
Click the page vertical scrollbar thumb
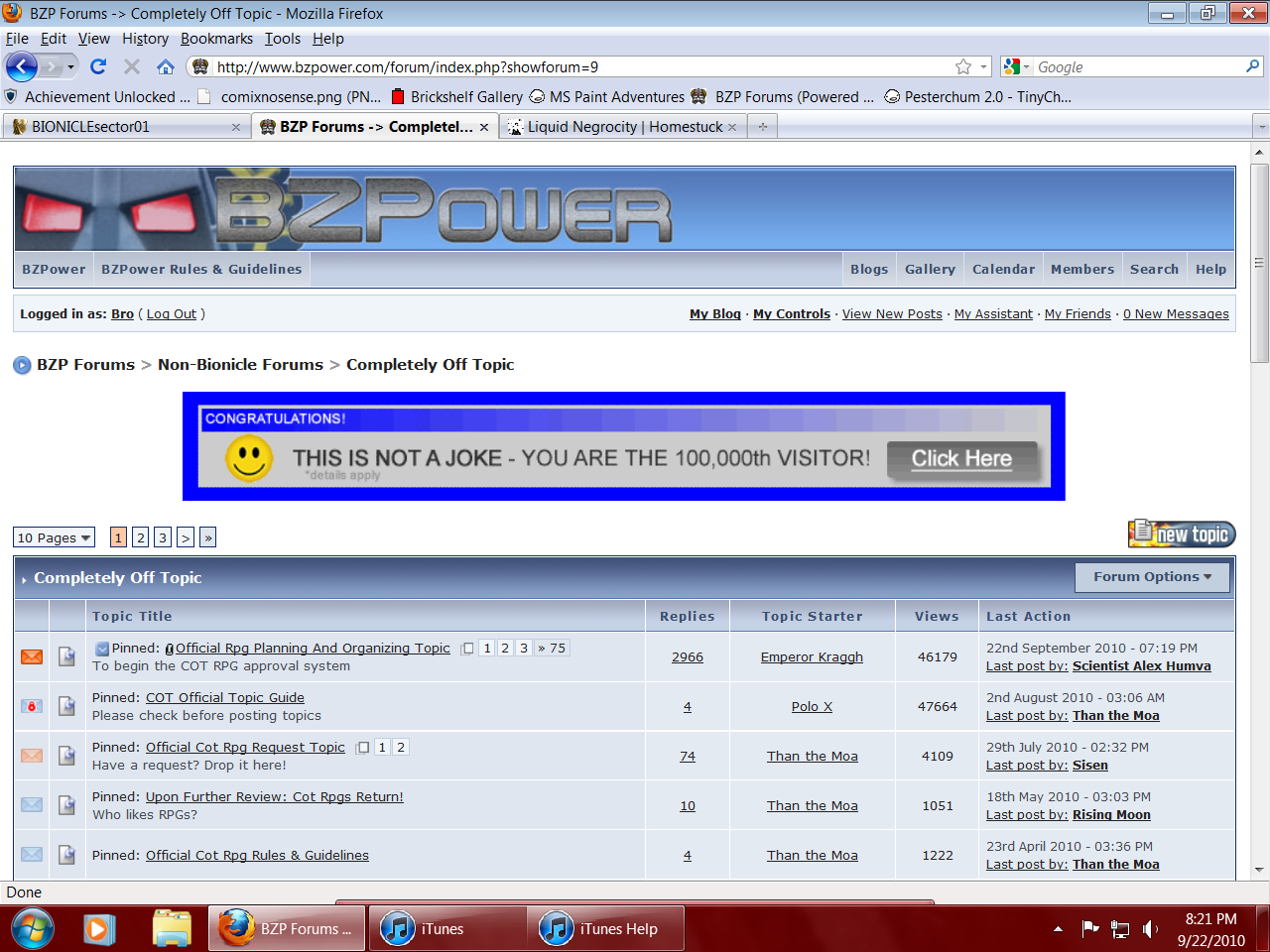1259,262
